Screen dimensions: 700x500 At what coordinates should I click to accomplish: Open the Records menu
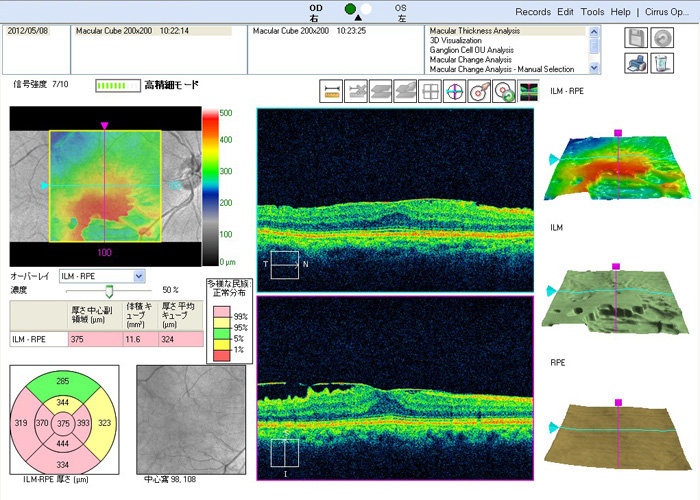(533, 12)
